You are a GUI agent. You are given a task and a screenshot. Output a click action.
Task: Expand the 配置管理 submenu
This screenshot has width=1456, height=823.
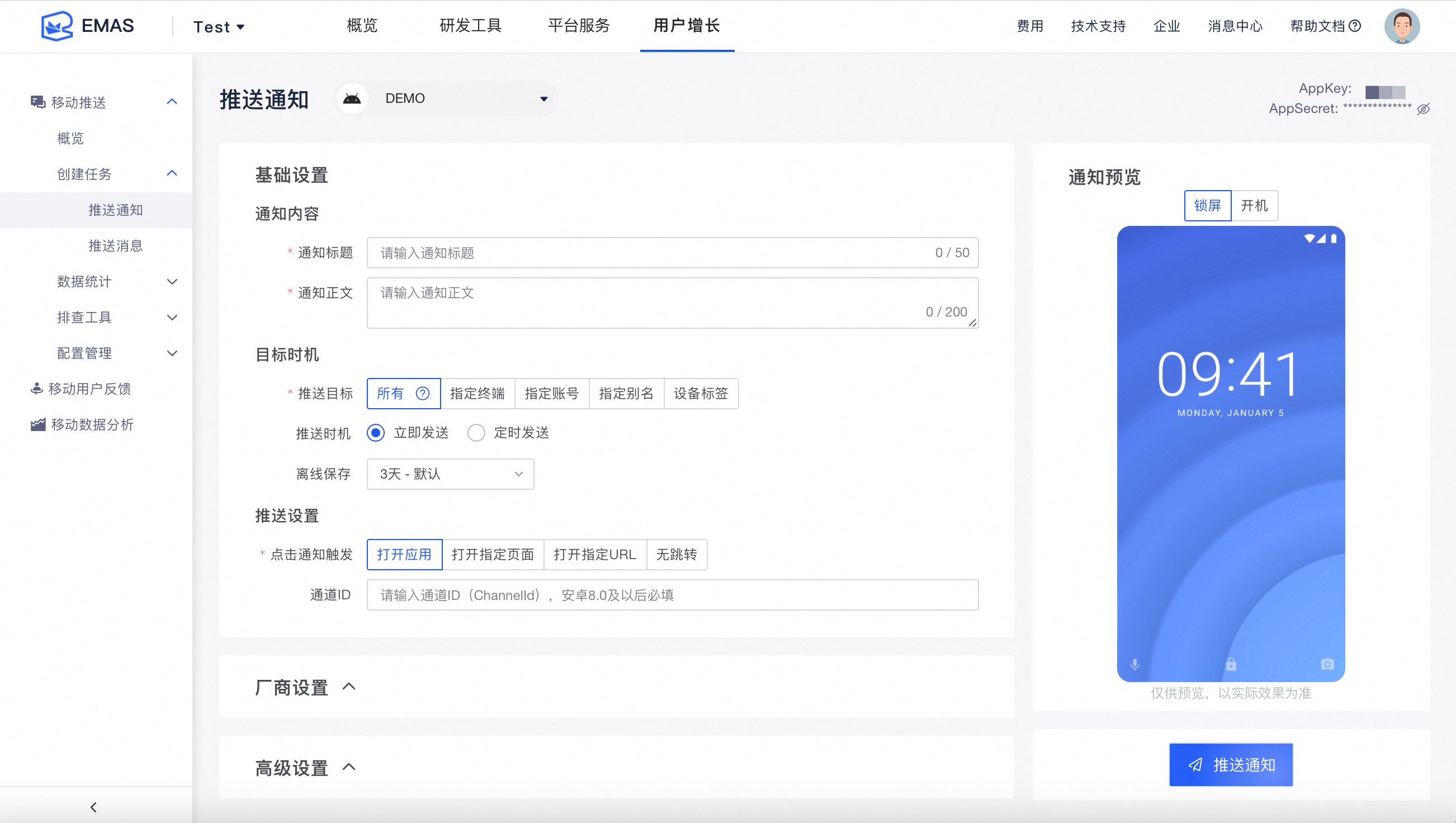point(172,353)
